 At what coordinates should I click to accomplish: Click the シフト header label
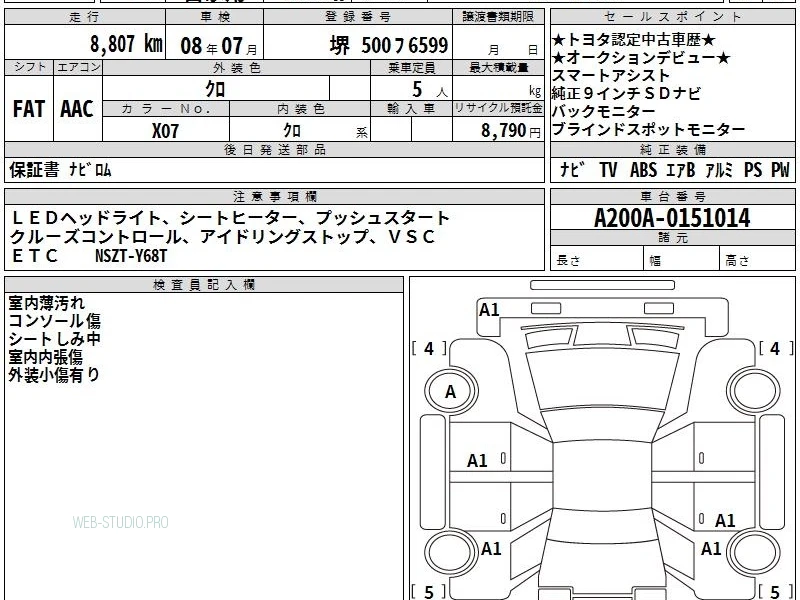[x=29, y=67]
